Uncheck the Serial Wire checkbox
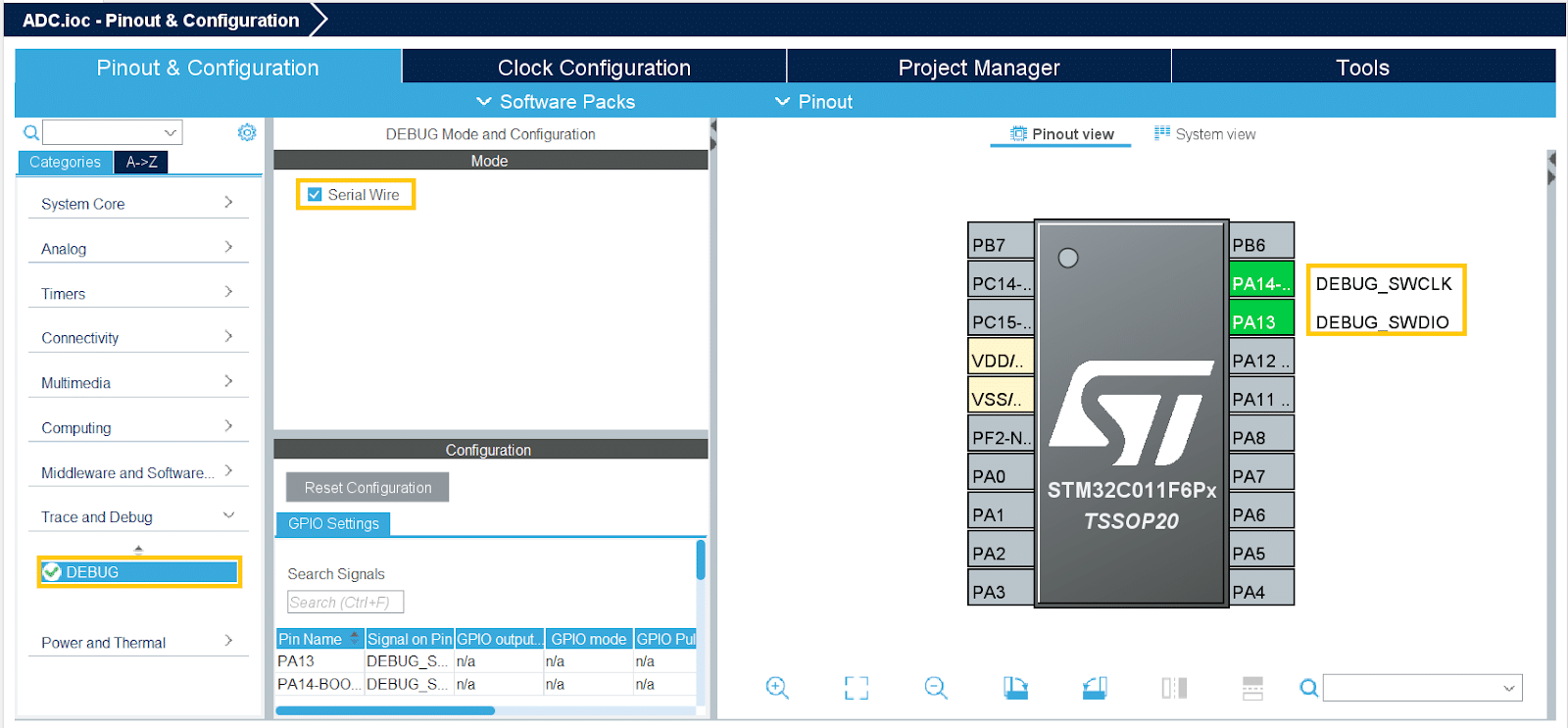The height and width of the screenshot is (728, 1568). (x=315, y=195)
